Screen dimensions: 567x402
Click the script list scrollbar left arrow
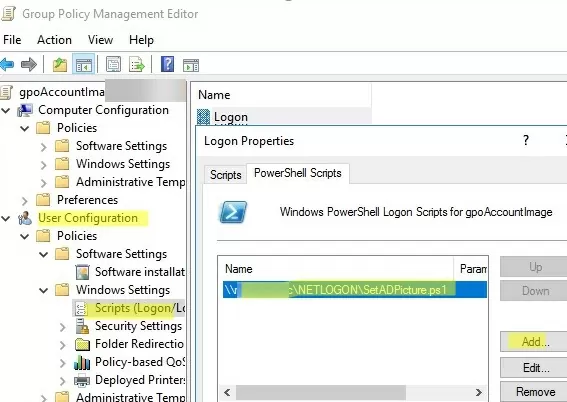tap(227, 392)
